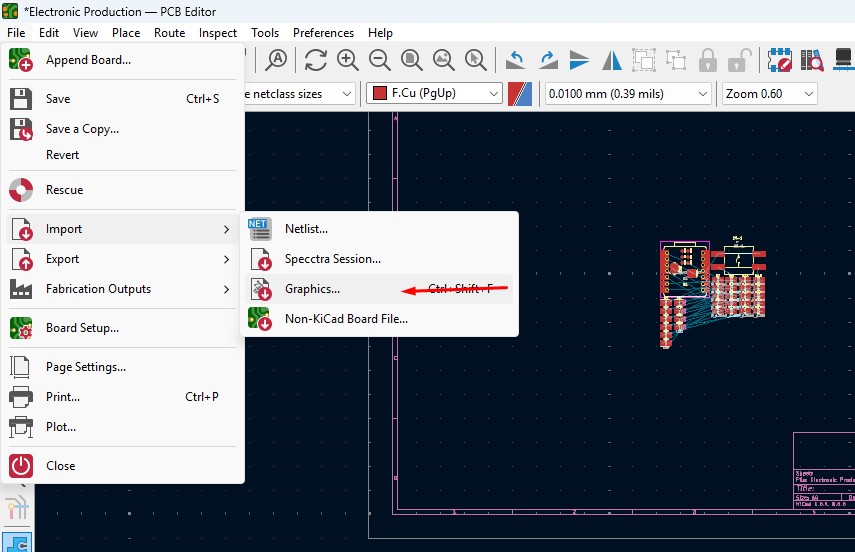Mirror selection vertically
Screen dimensions: 855x552
(x=580, y=59)
